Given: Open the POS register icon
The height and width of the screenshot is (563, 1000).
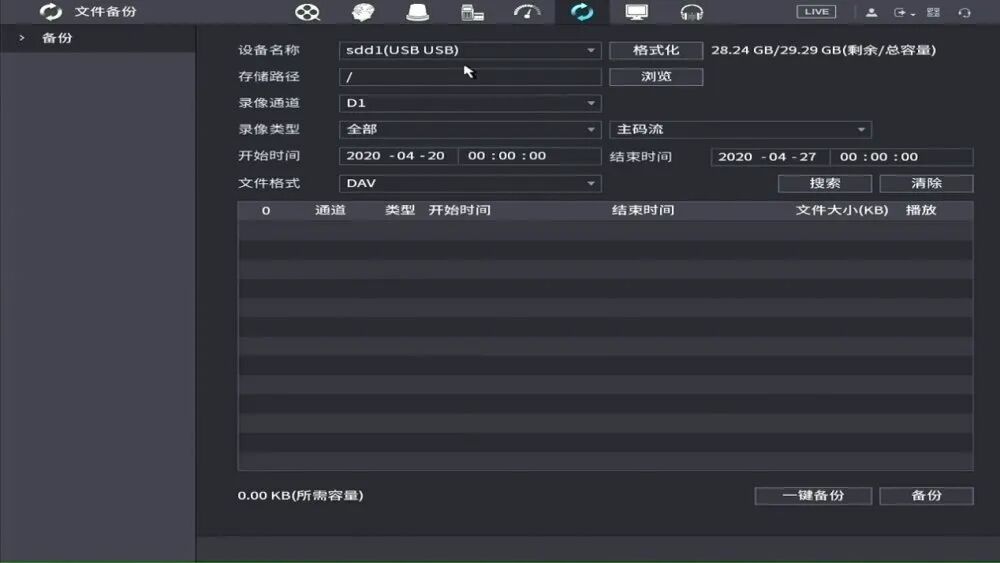Looking at the screenshot, I should [x=473, y=12].
